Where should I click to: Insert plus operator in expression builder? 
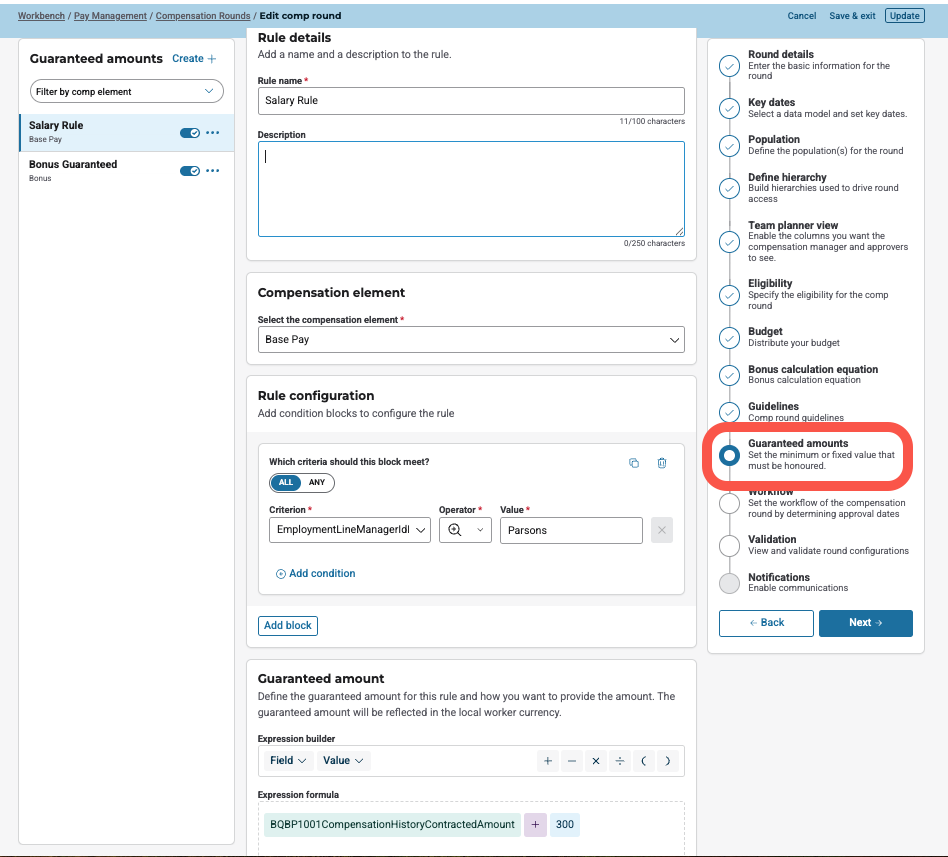[548, 761]
